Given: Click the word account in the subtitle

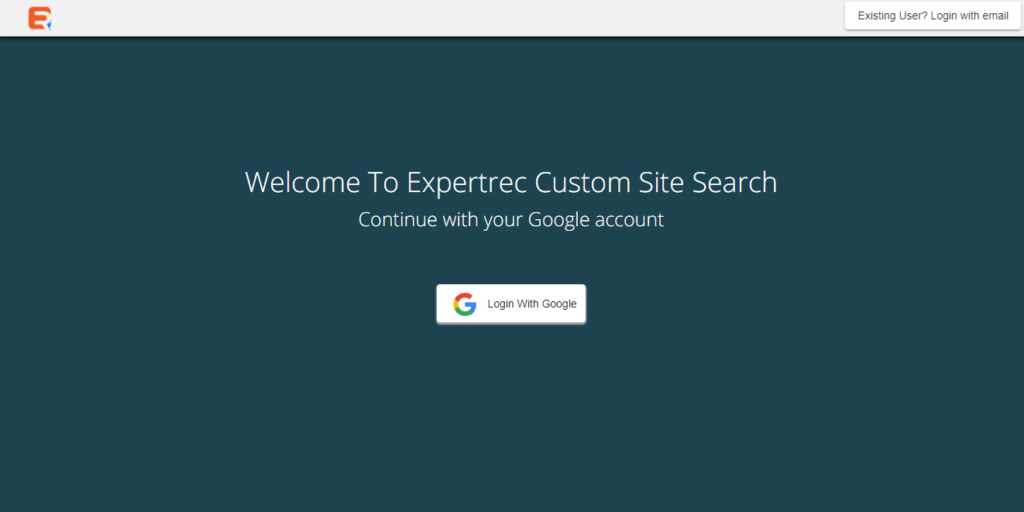Looking at the screenshot, I should pos(629,219).
